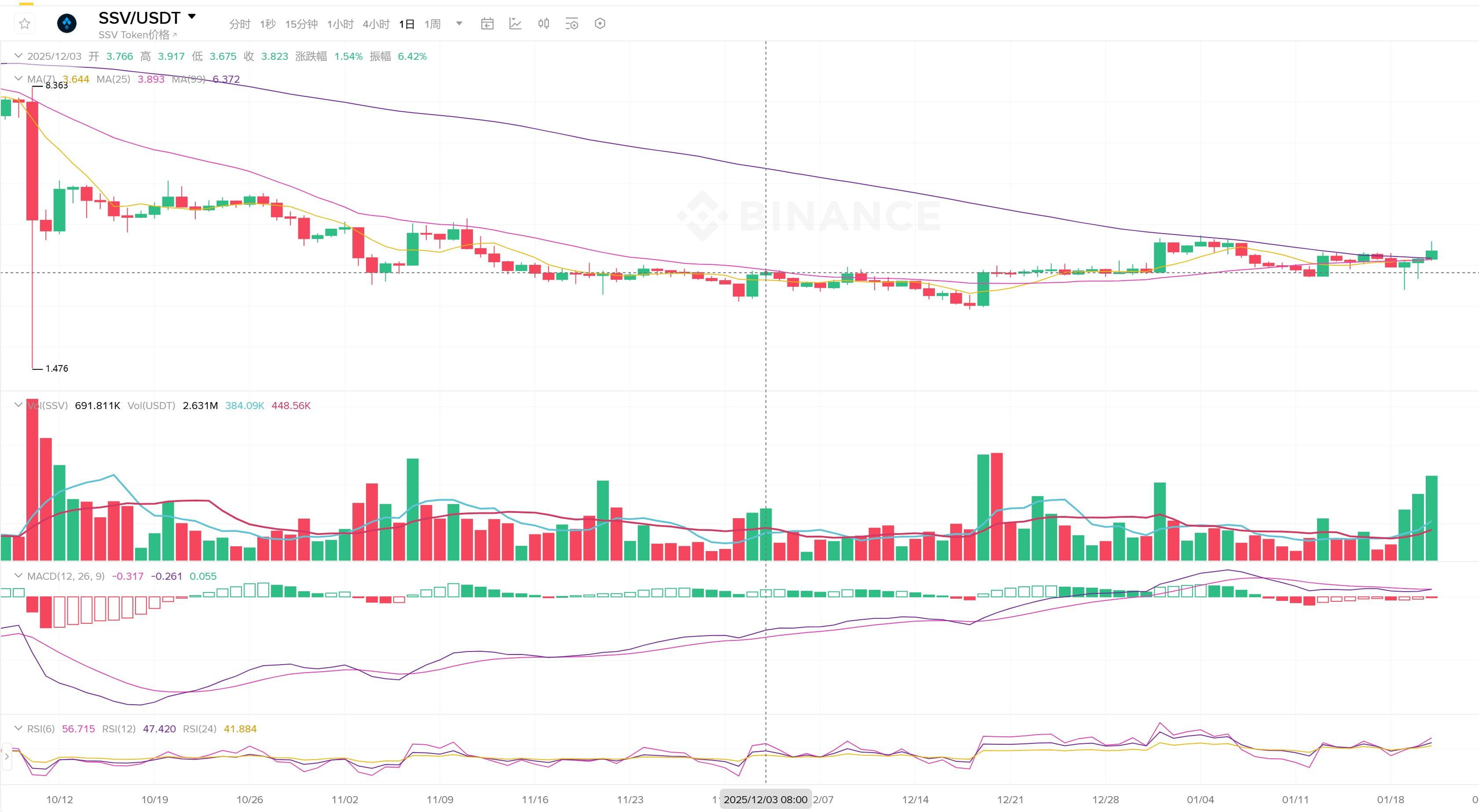Click the hexagon chart settings icon

pos(600,24)
